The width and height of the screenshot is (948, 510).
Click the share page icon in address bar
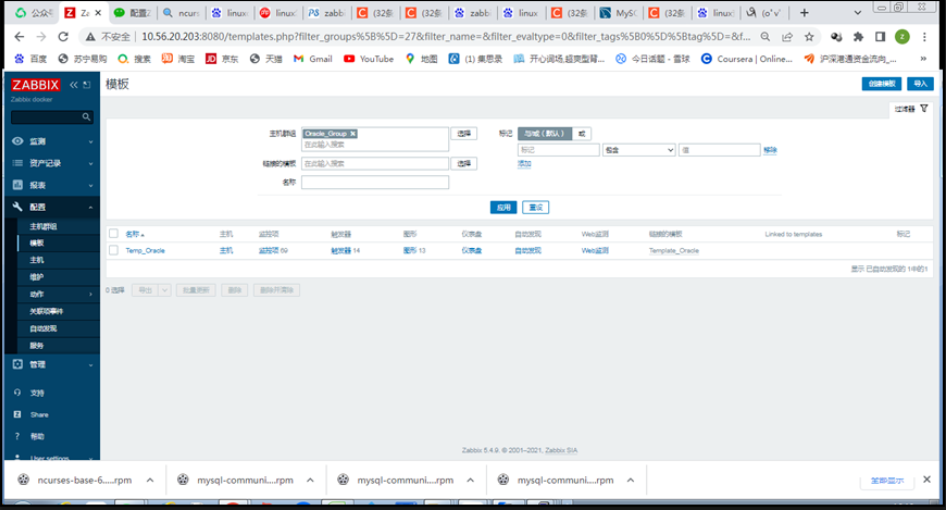pyautogui.click(x=787, y=37)
